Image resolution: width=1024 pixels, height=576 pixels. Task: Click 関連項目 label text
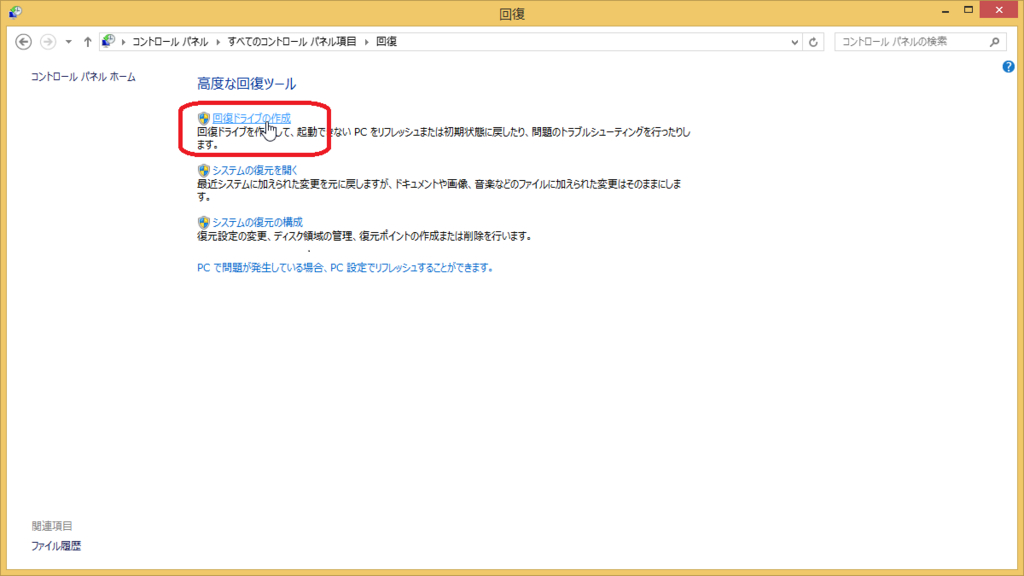click(x=52, y=526)
